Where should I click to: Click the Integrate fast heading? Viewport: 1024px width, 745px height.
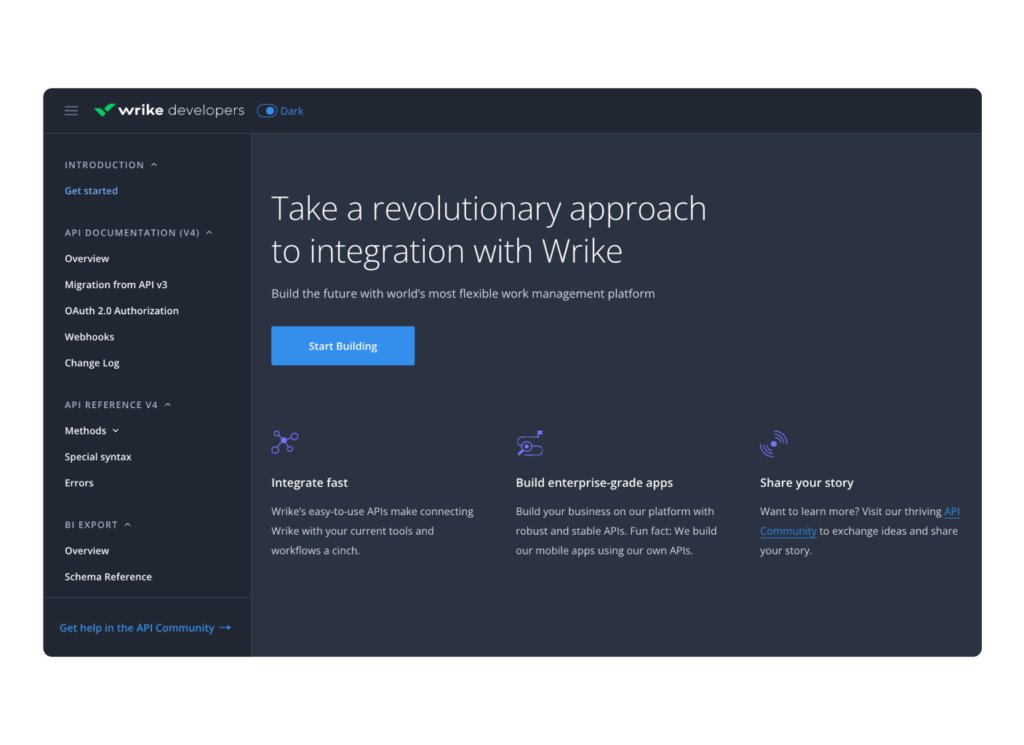[310, 483]
